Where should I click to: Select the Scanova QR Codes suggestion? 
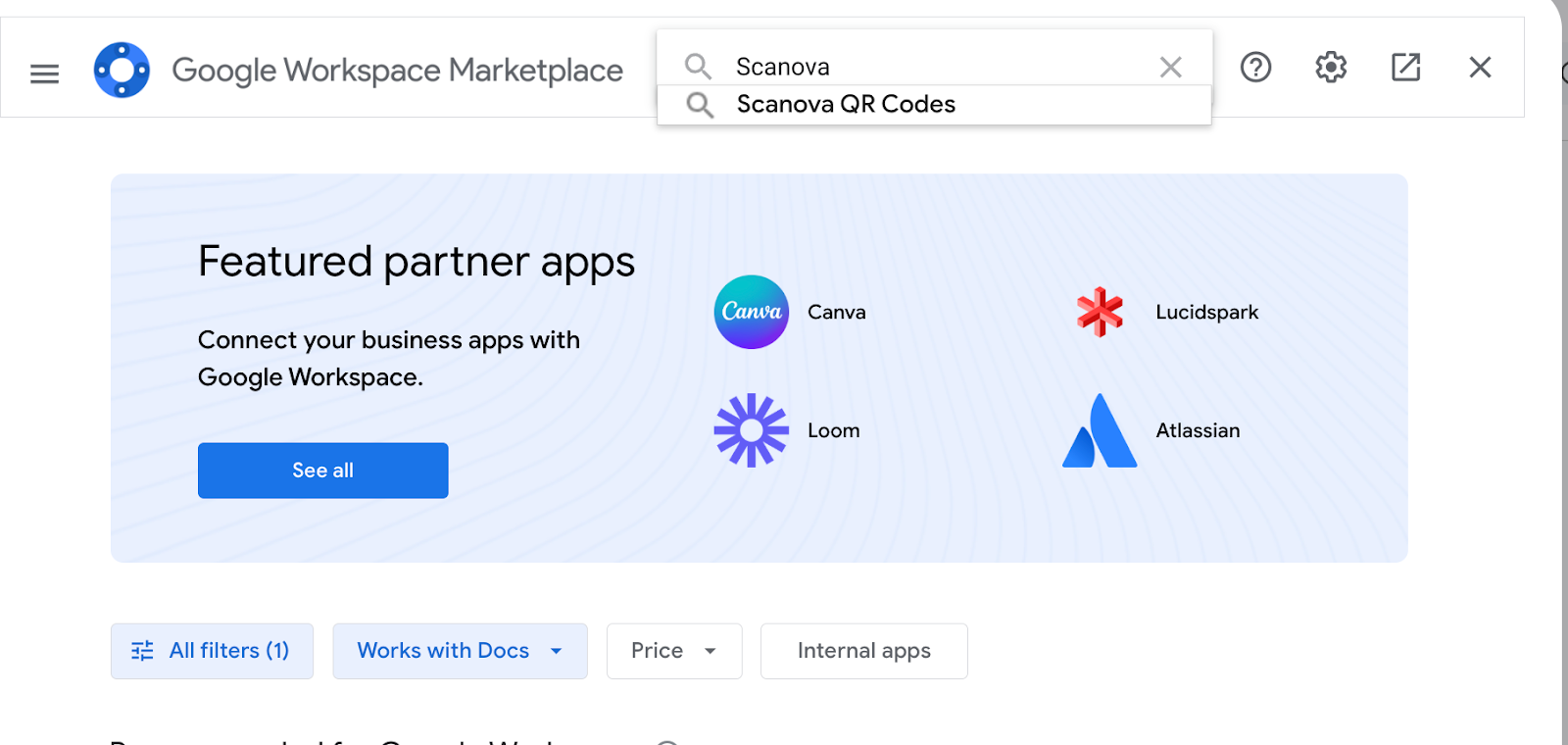(x=845, y=104)
